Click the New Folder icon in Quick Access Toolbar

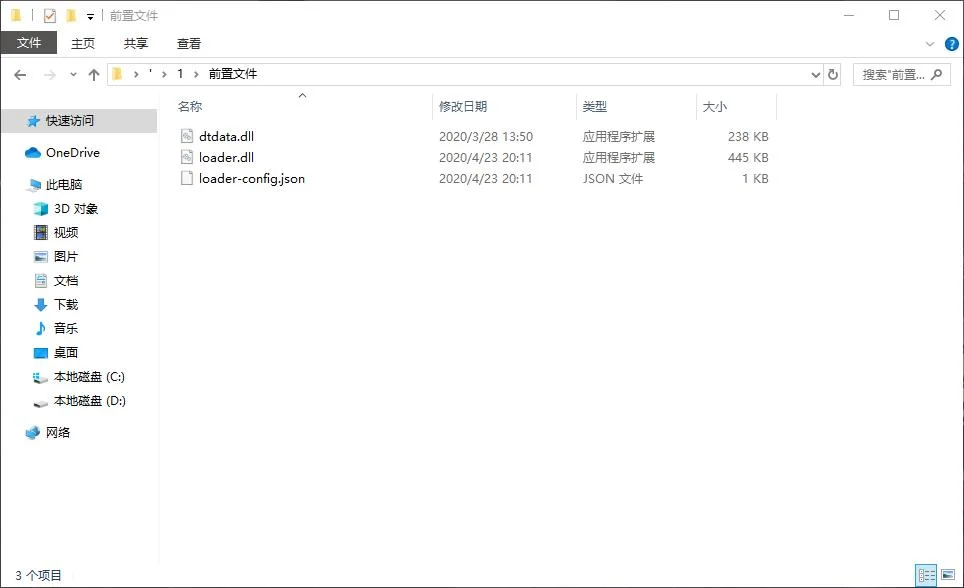(x=70, y=14)
